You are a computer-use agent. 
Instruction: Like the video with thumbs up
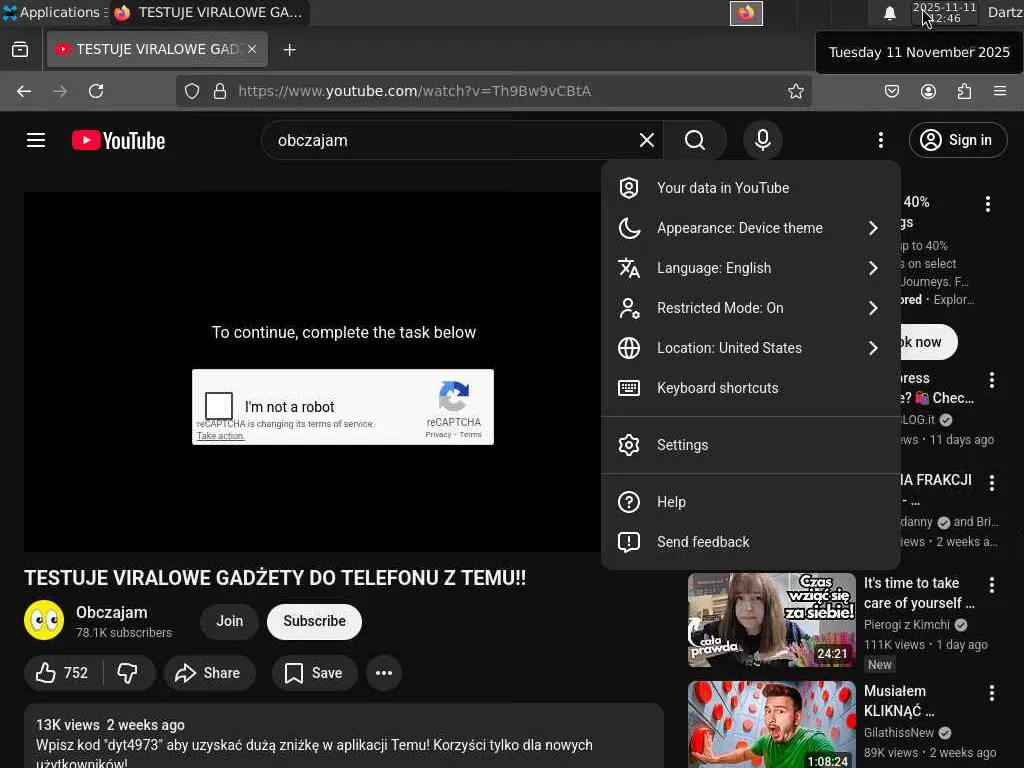click(63, 673)
